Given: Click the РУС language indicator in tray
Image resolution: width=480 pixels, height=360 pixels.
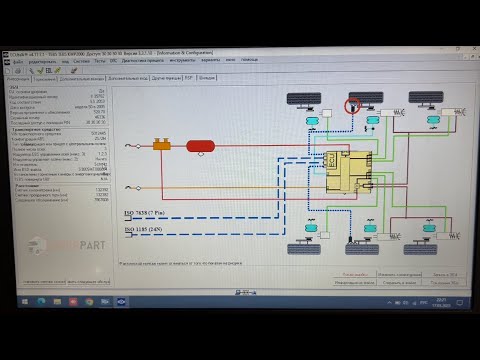Looking at the screenshot, I should [424, 302].
